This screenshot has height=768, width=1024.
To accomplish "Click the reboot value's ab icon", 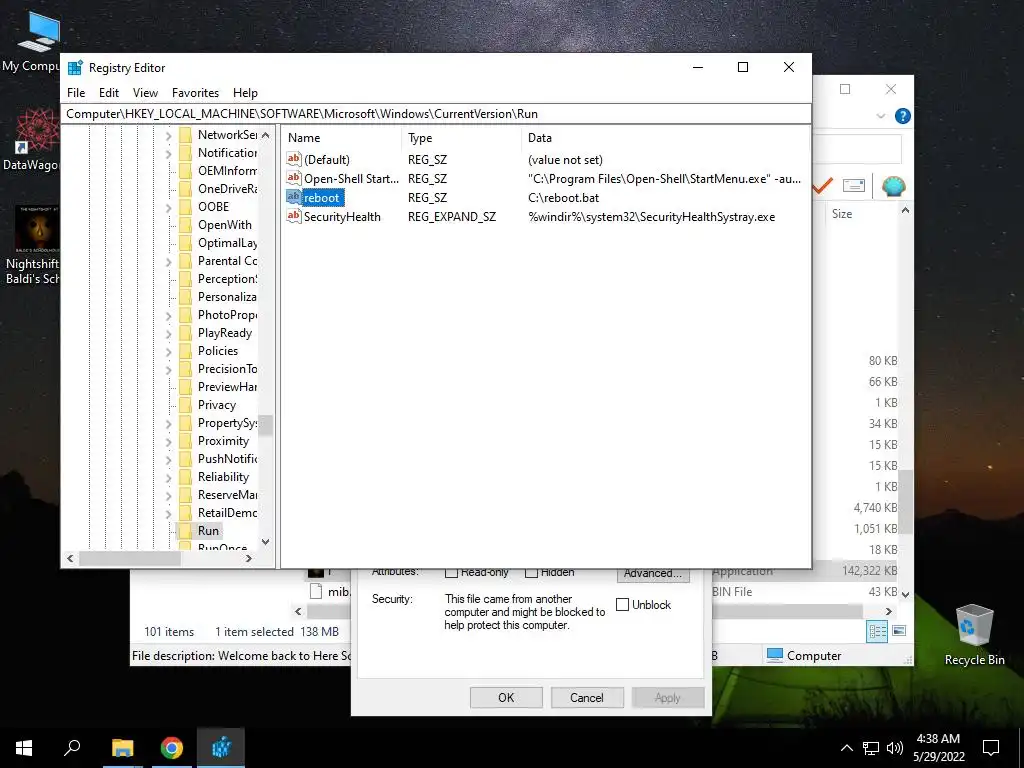I will pyautogui.click(x=294, y=197).
